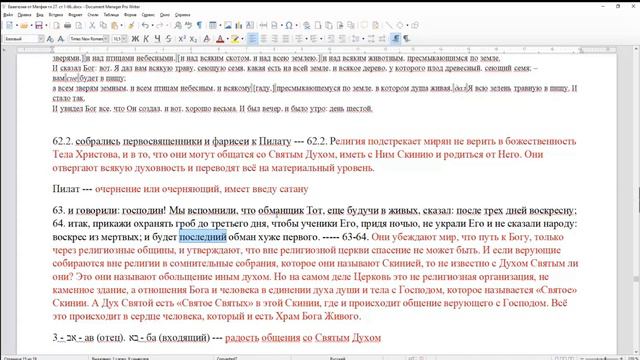Switch to right-to-left text direction
Viewport: 640px width, 360px height.
click(407, 39)
